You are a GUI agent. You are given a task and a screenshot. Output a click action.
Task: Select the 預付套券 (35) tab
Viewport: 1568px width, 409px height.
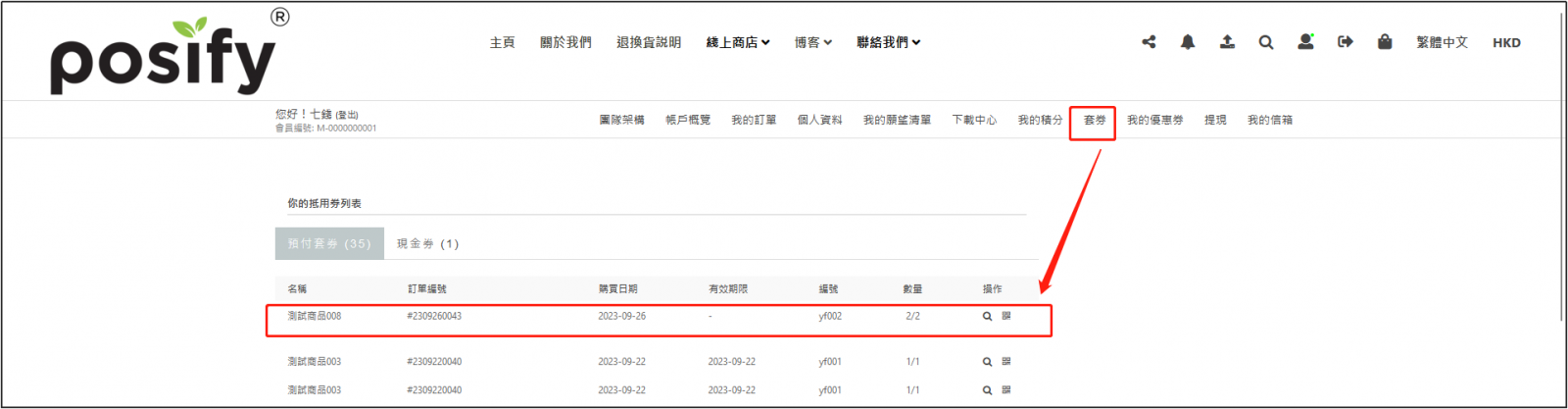click(x=329, y=244)
